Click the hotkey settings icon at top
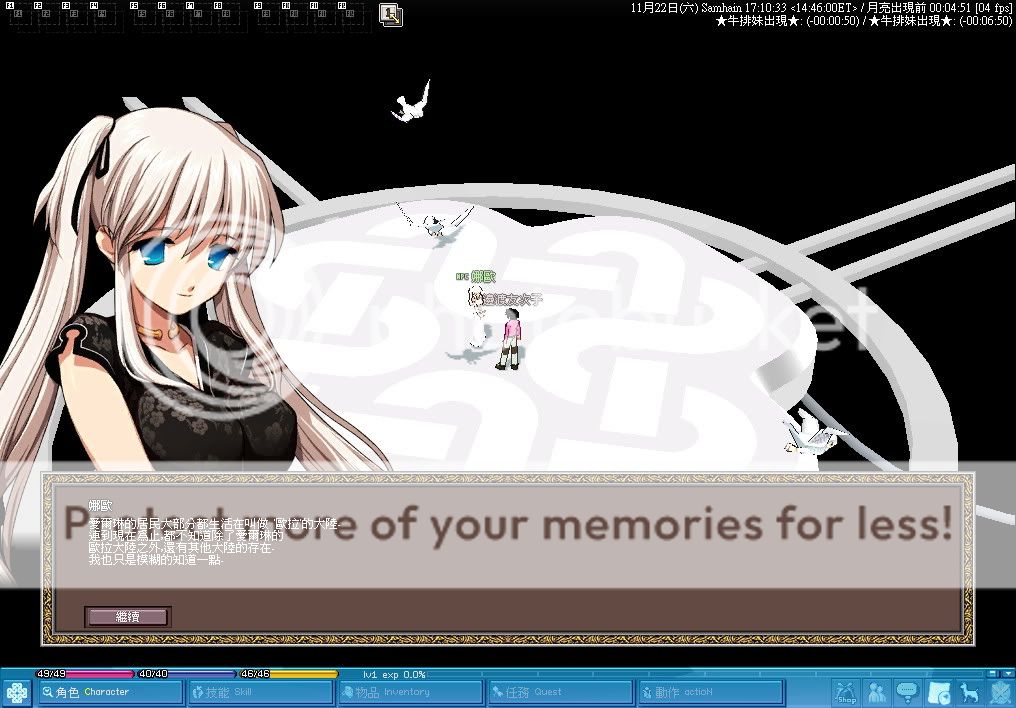The image size is (1016, 708). (390, 14)
